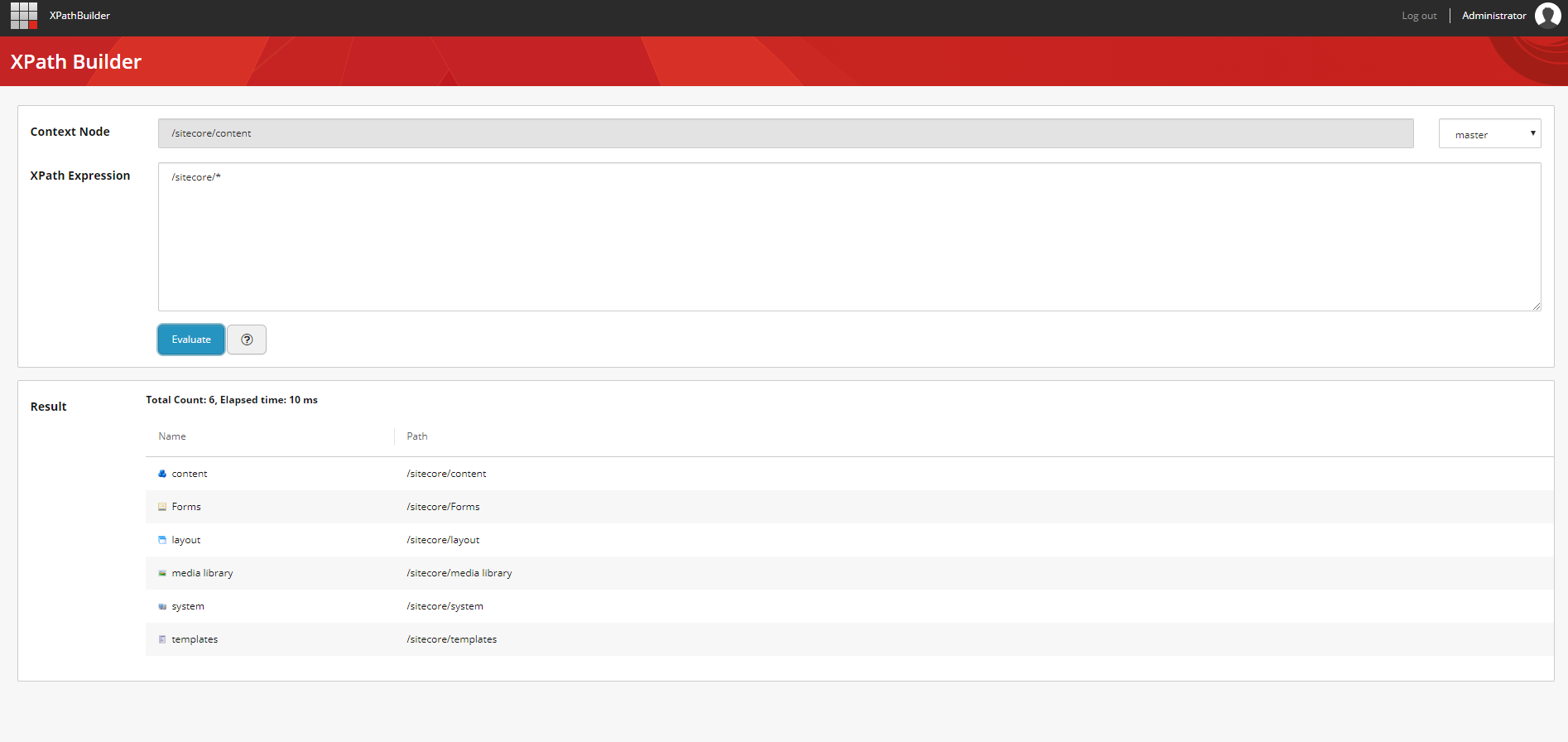Click into the XPath Expression textarea
Viewport: 1568px width, 742px height.
pyautogui.click(x=849, y=237)
